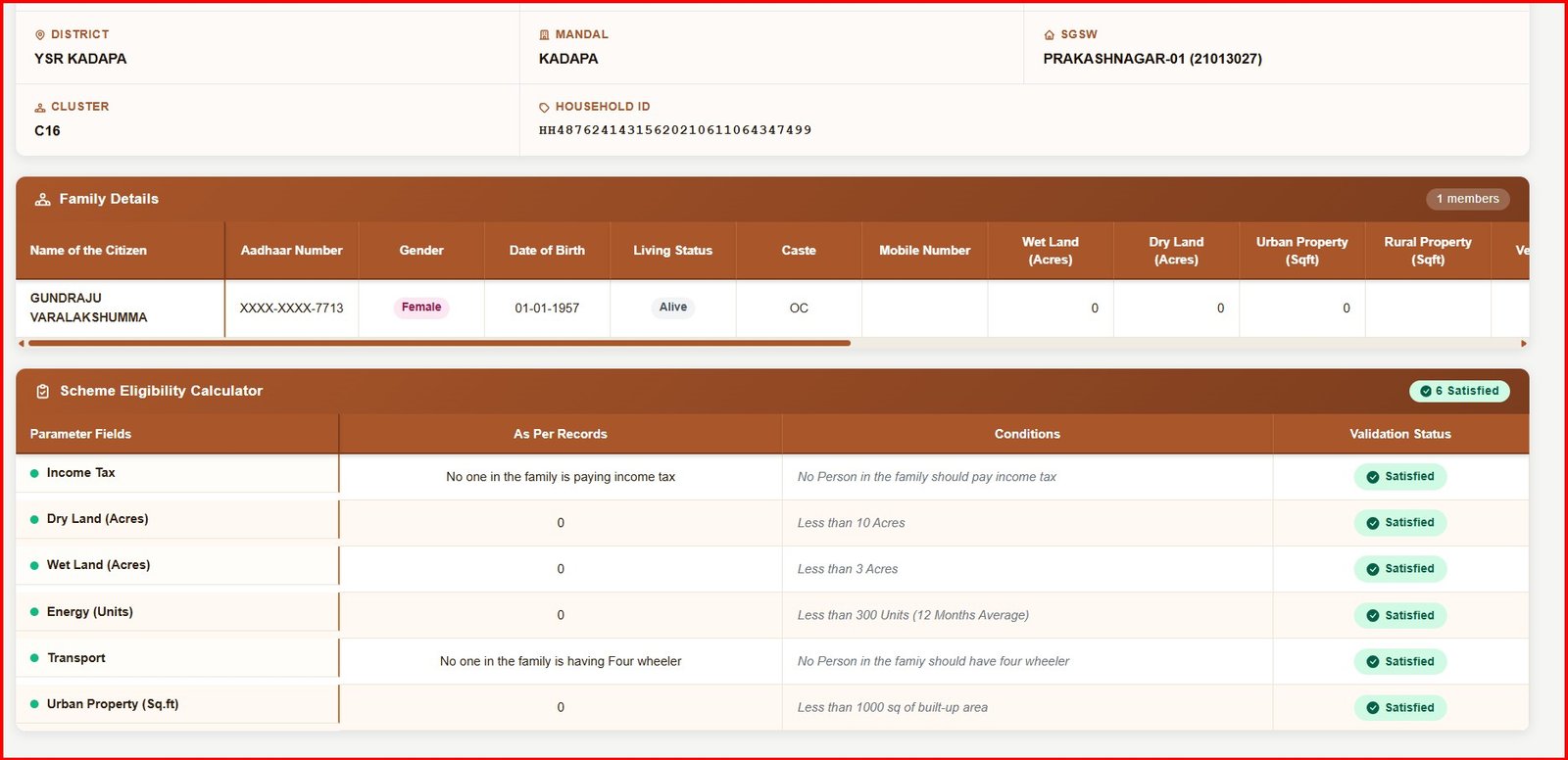Click the Income Tax Satisfied badge

pos(1400,477)
